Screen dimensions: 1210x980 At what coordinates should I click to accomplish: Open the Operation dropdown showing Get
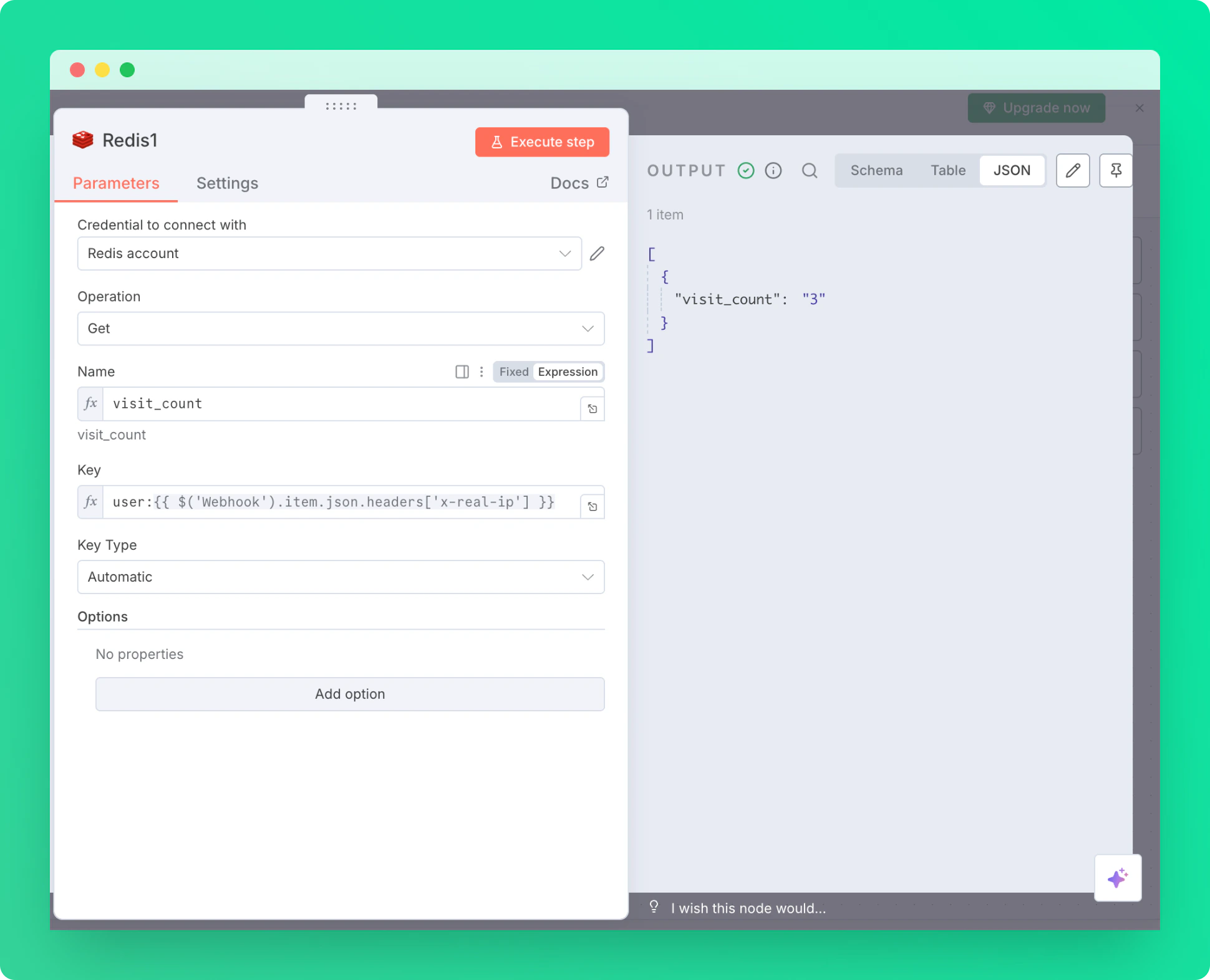click(341, 329)
